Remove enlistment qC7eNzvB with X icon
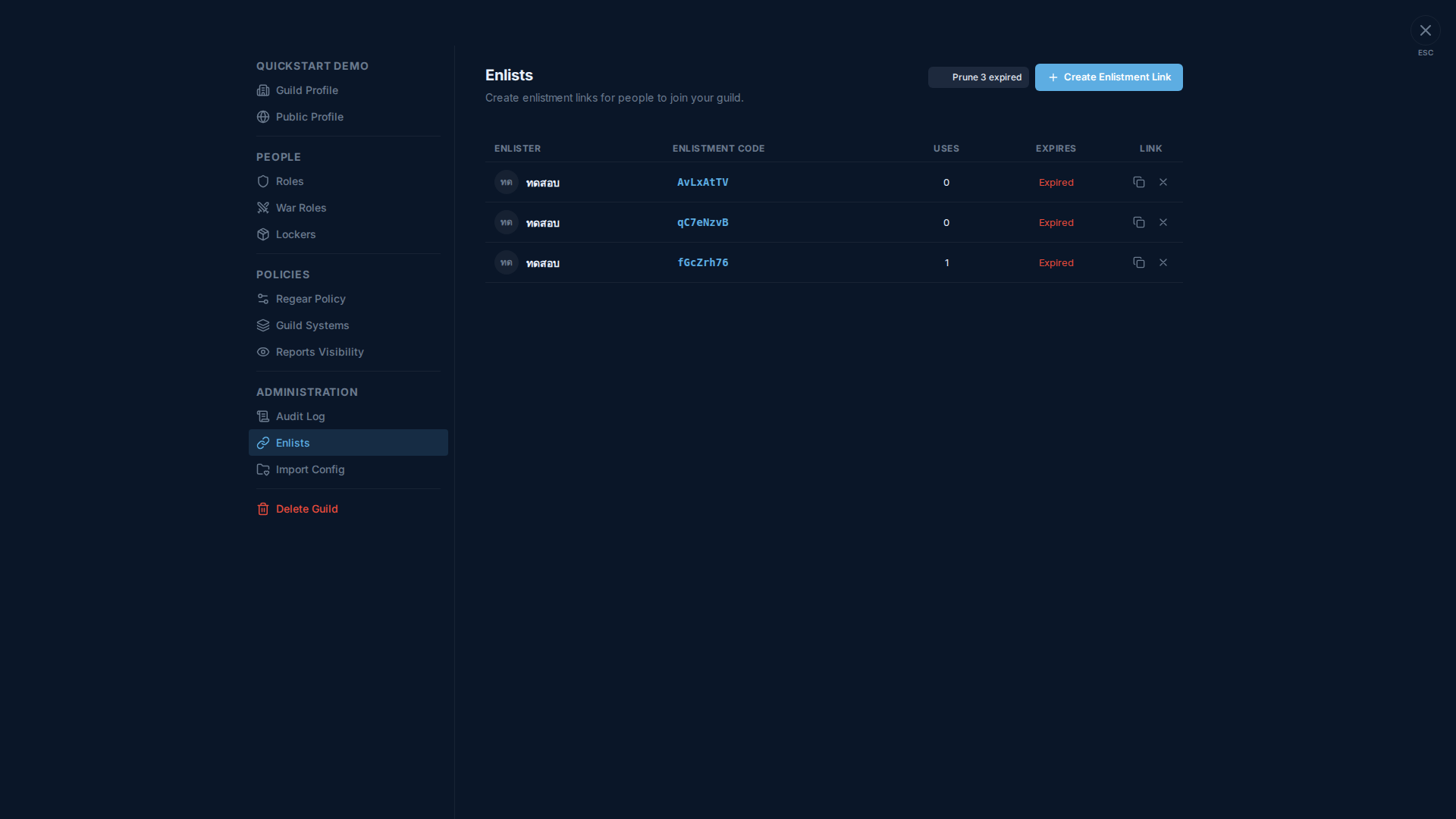 [x=1163, y=222]
